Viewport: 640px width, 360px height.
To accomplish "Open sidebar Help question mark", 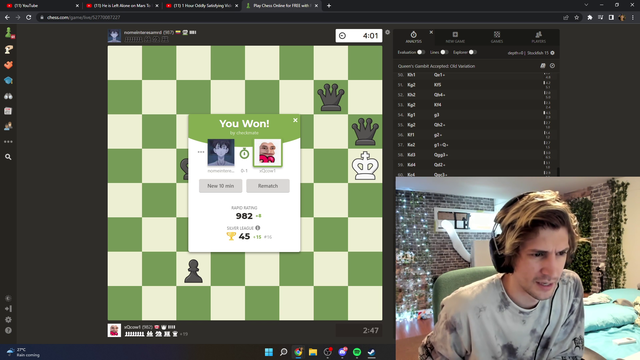I will pyautogui.click(x=8, y=330).
